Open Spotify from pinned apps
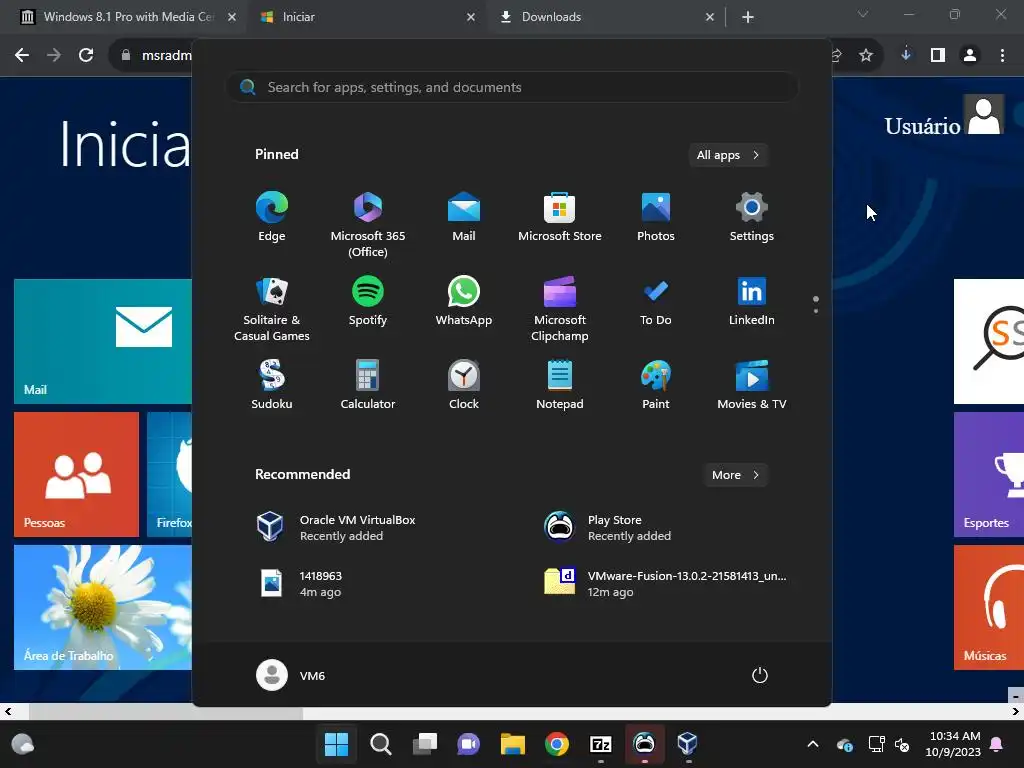Viewport: 1024px width, 768px height. tap(368, 301)
